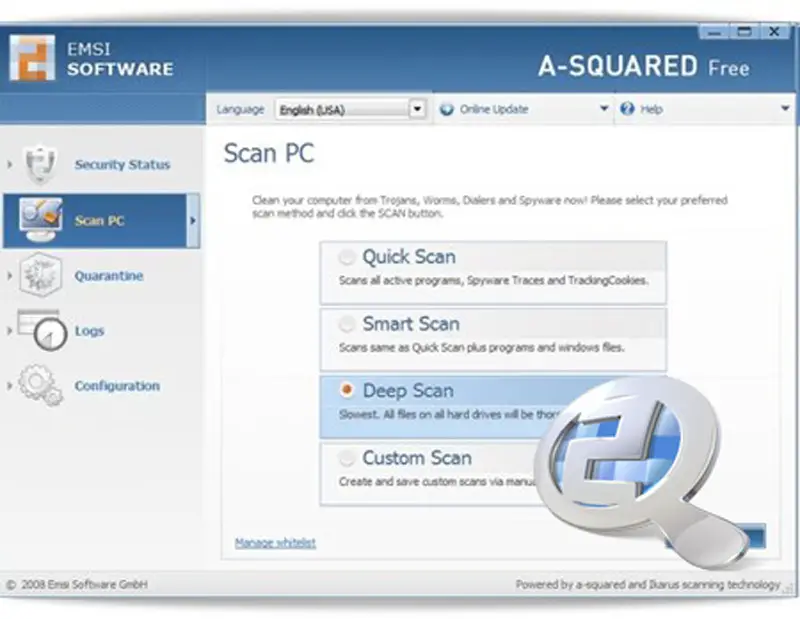Click the Smart Scan description text
Image resolution: width=800 pixels, height=619 pixels.
click(482, 348)
